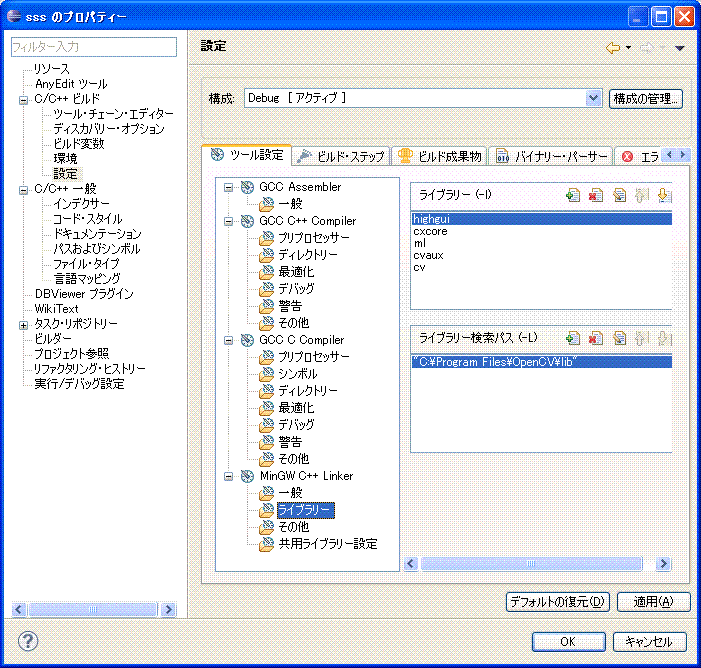Click the forward arrow navigation icon
This screenshot has height=668, width=701.
coord(646,47)
